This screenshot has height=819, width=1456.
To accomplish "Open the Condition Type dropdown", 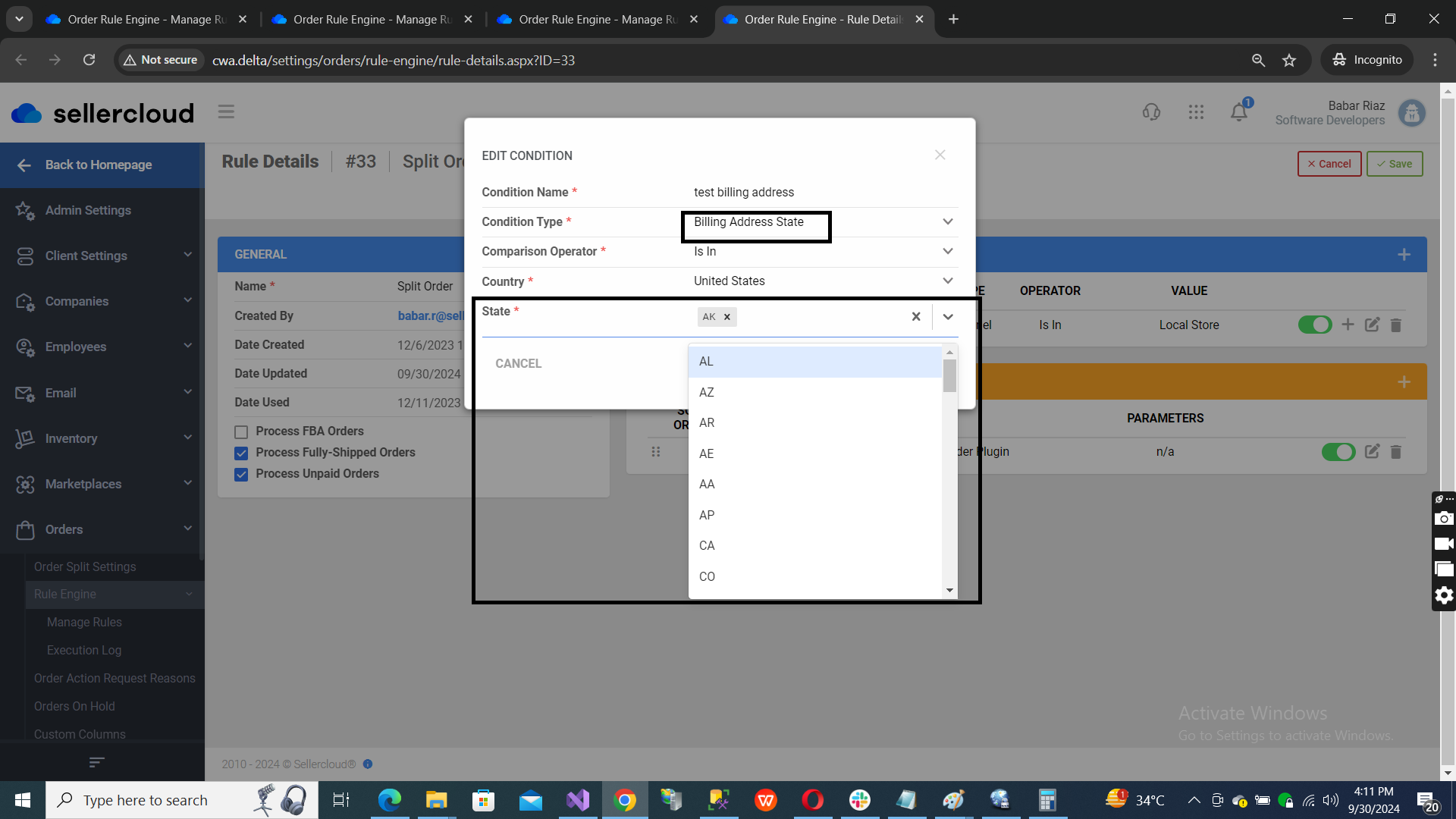I will (x=947, y=222).
